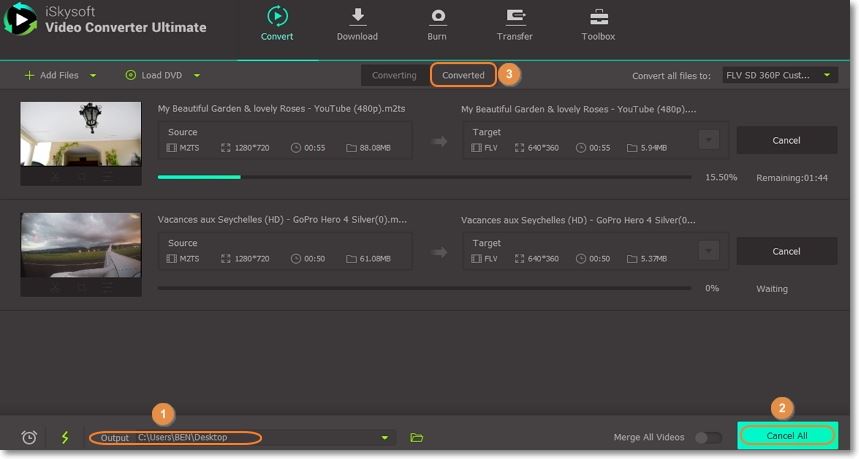Expand the Load DVD dropdown arrow
Viewport: 859px width, 459px height.
point(197,75)
